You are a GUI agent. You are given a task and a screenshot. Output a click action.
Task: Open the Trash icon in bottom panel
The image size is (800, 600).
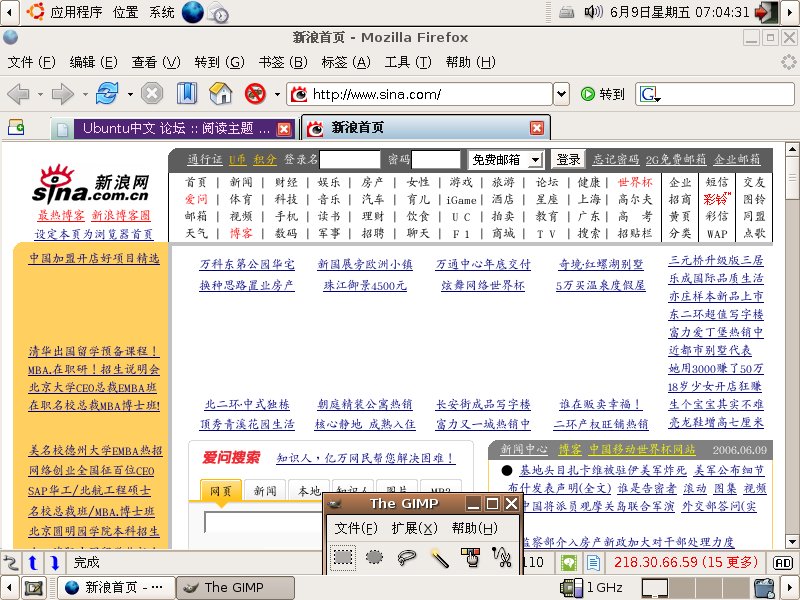click(764, 588)
